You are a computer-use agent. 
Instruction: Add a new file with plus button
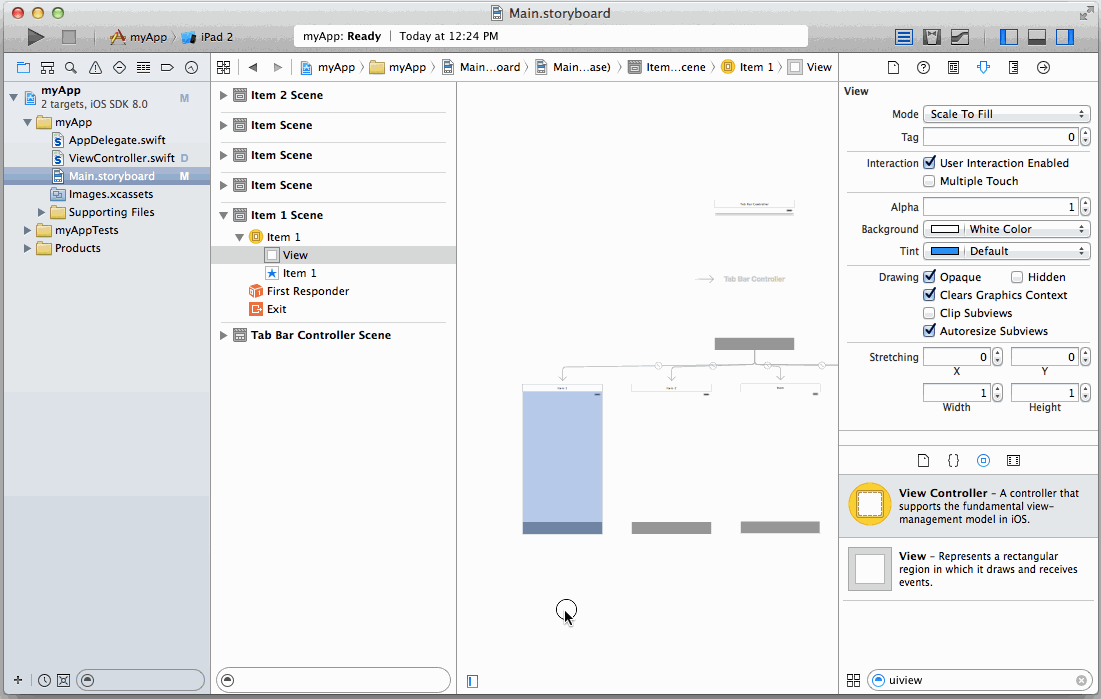(x=18, y=680)
